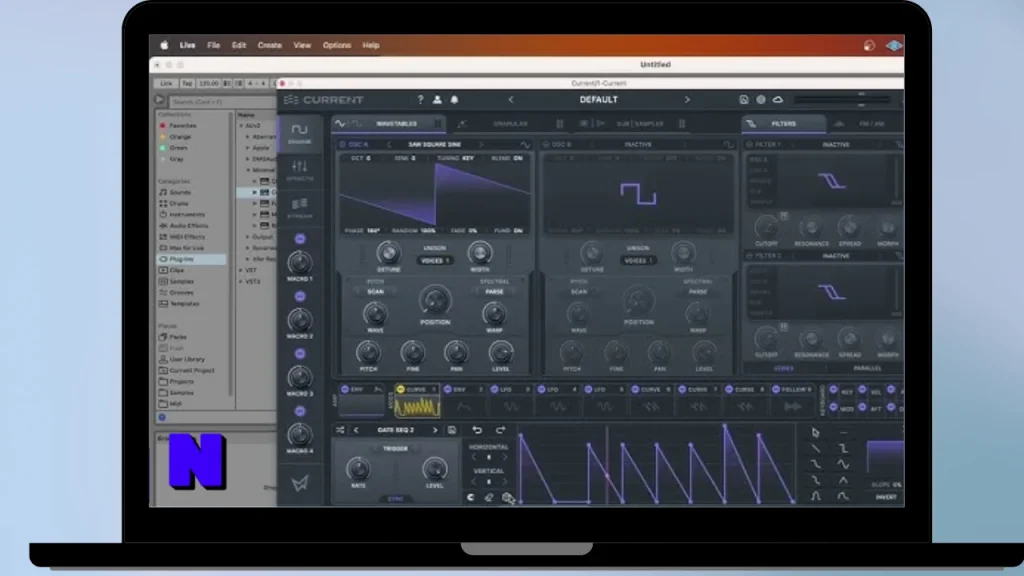
Task: Toggle the LFO 3 modulator on
Action: 494,389
